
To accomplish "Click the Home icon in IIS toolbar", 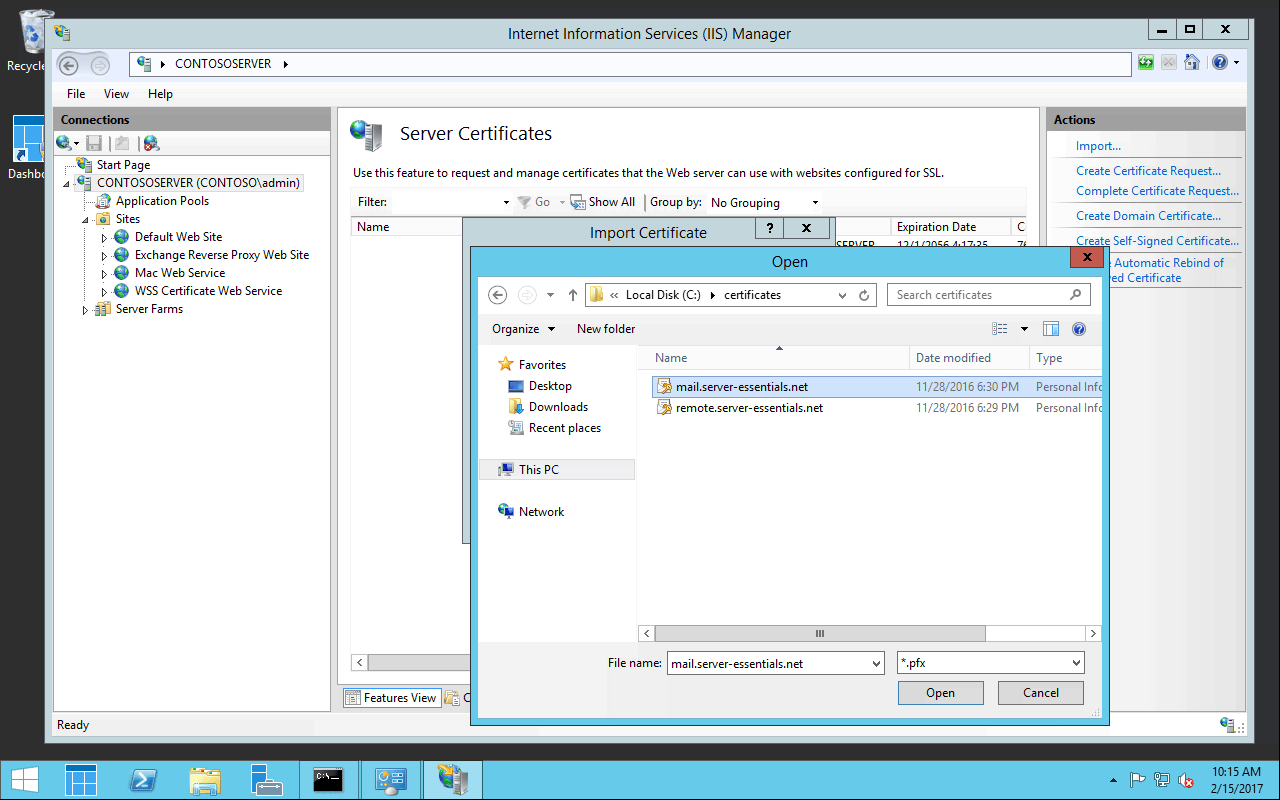I will tap(1191, 63).
